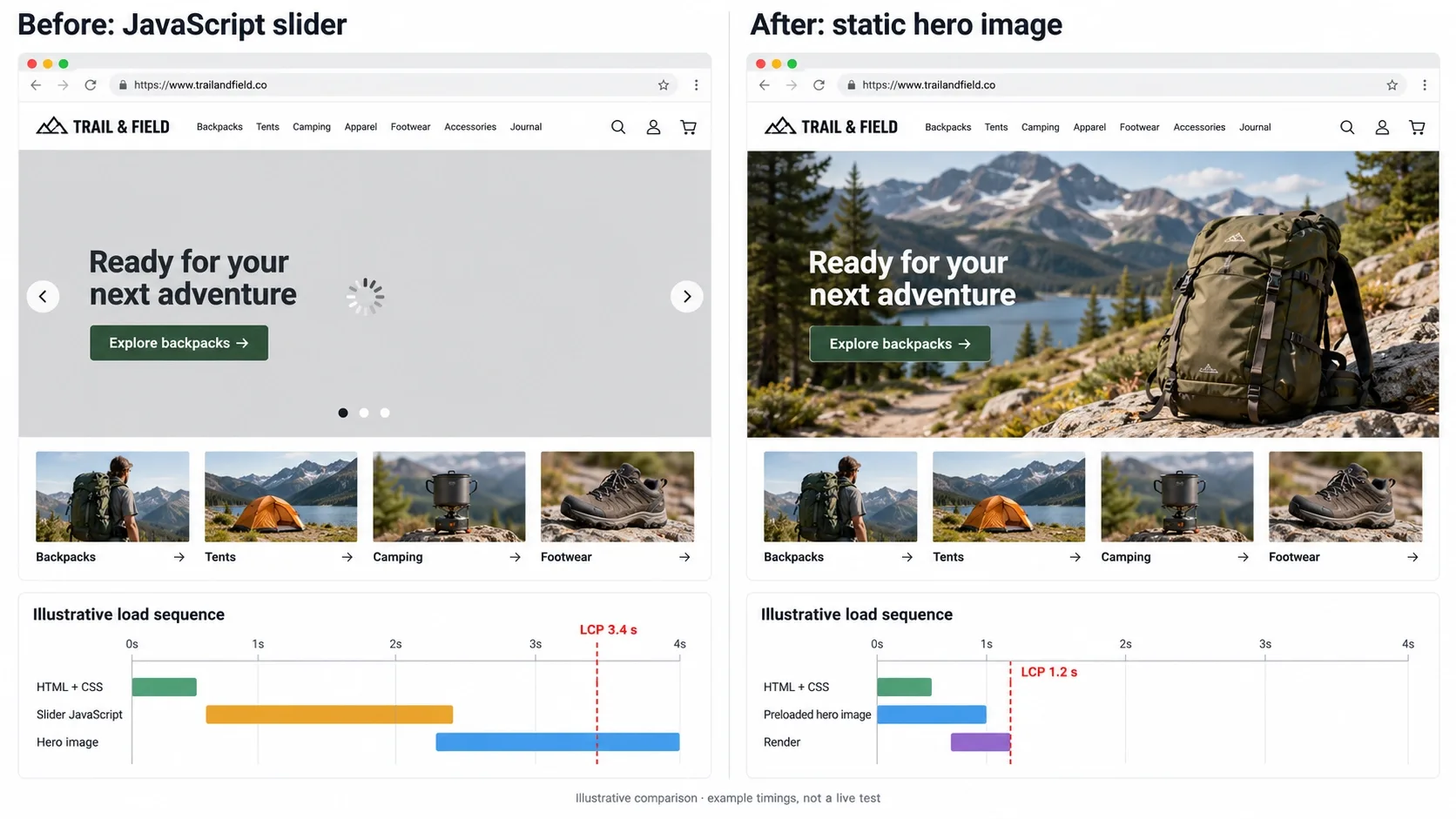Bookmark star in After browser address bar
The width and height of the screenshot is (1456, 819).
pos(1392,84)
